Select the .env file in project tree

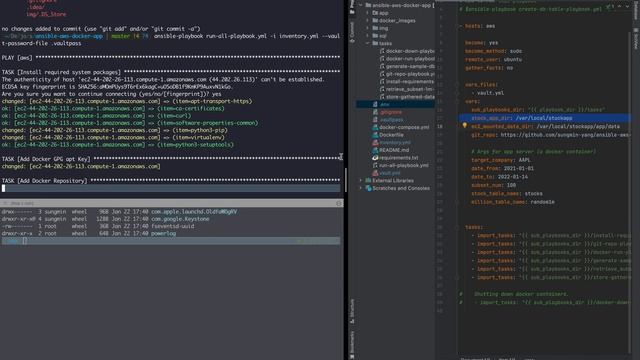[396, 104]
